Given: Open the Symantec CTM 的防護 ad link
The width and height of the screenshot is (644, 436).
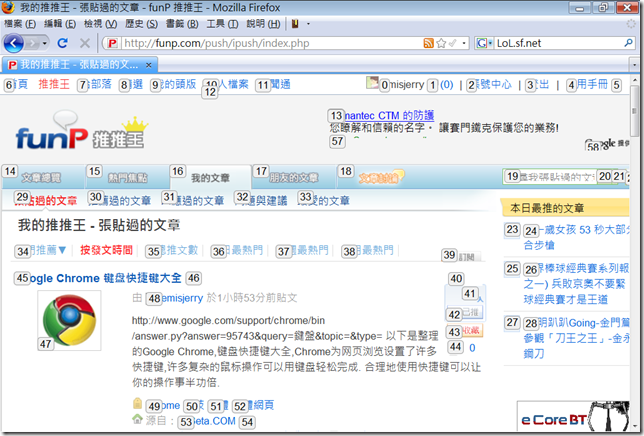Looking at the screenshot, I should pos(382,115).
